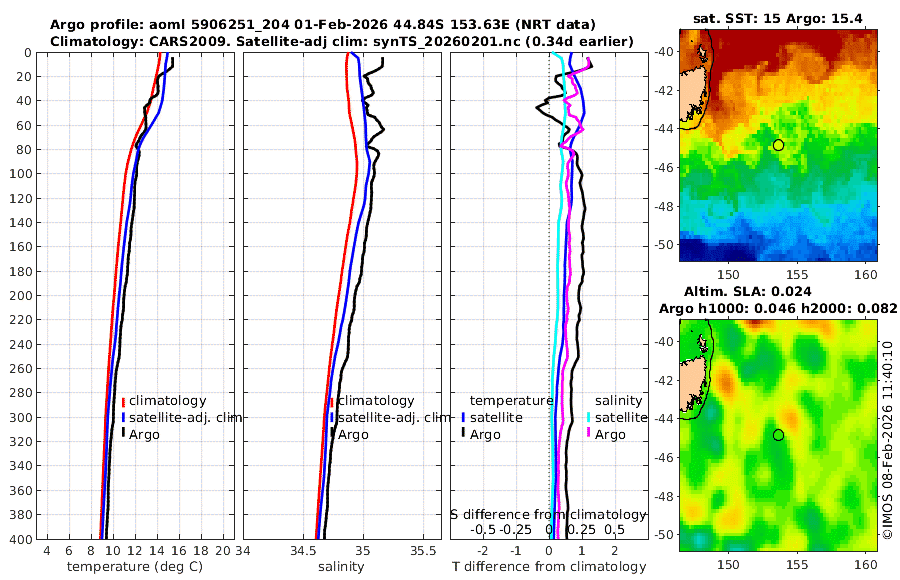Click the salinity axis tick label 35.5

(424, 551)
